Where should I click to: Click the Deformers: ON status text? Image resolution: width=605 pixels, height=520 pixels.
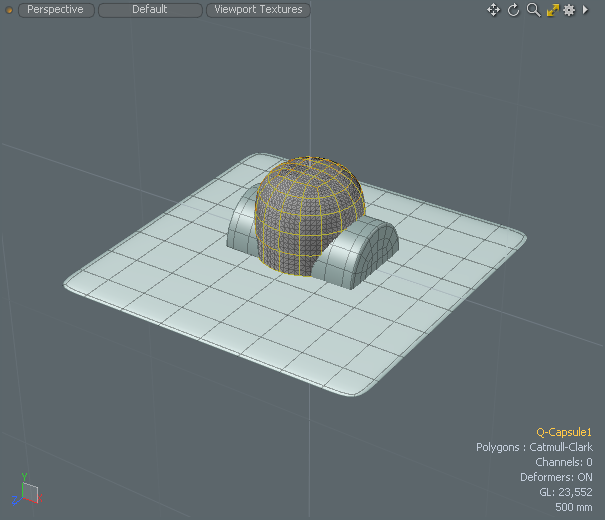coord(556,478)
